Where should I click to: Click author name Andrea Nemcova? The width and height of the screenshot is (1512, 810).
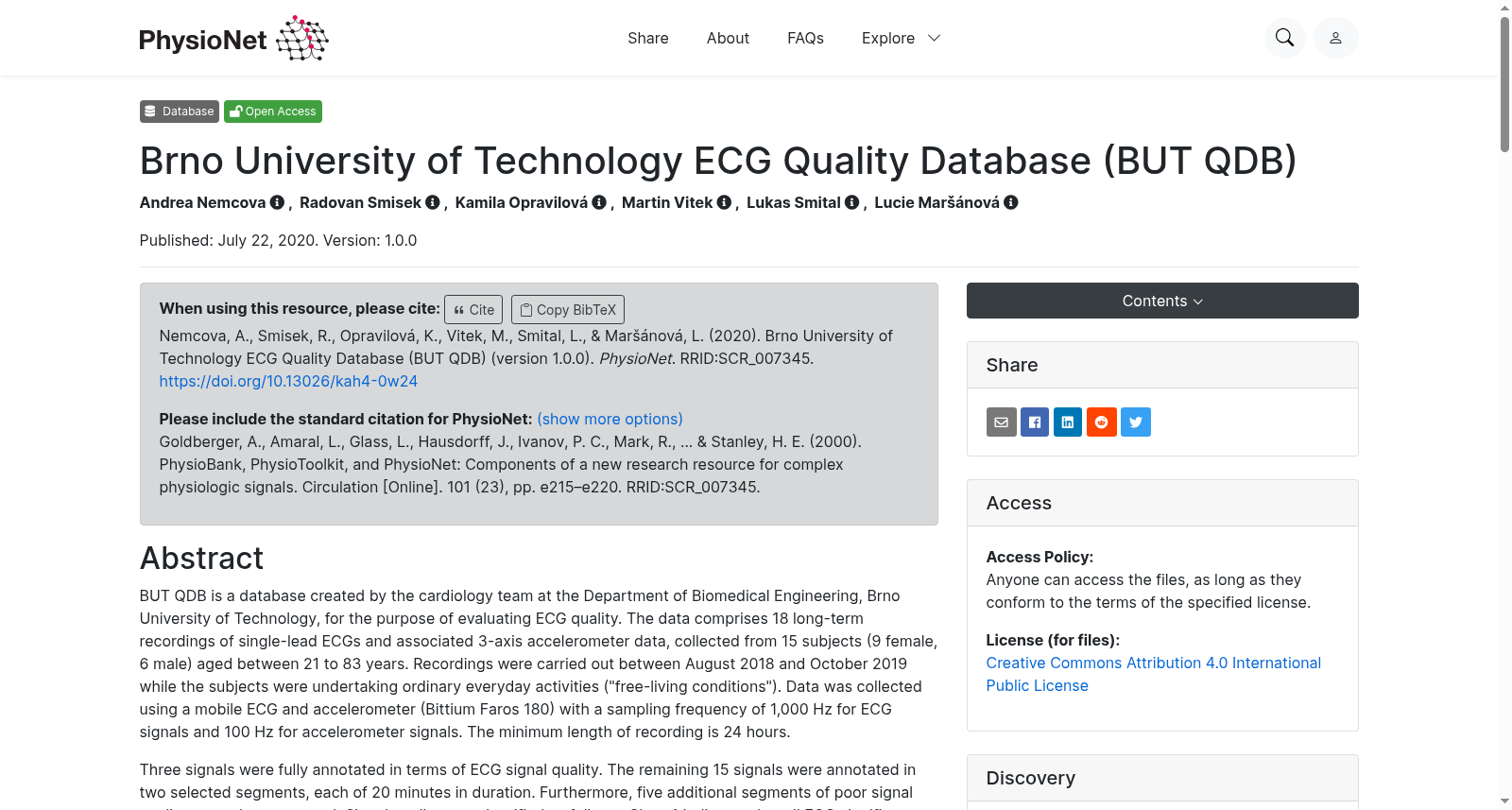[203, 202]
